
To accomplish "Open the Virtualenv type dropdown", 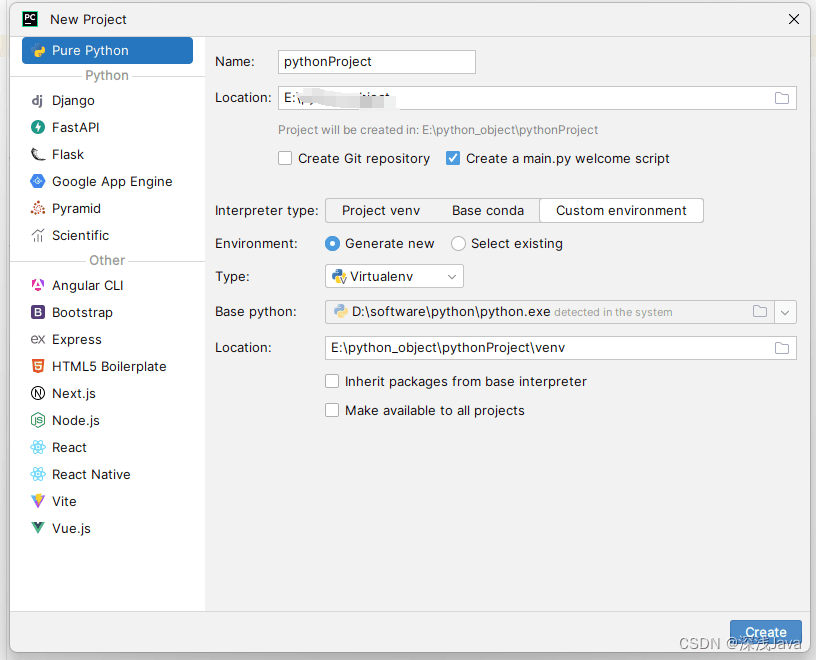I will point(394,276).
